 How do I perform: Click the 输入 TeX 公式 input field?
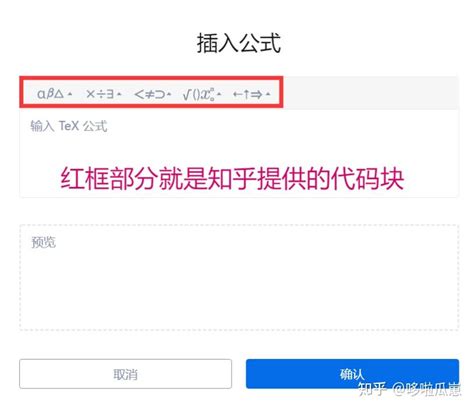[x=239, y=153]
